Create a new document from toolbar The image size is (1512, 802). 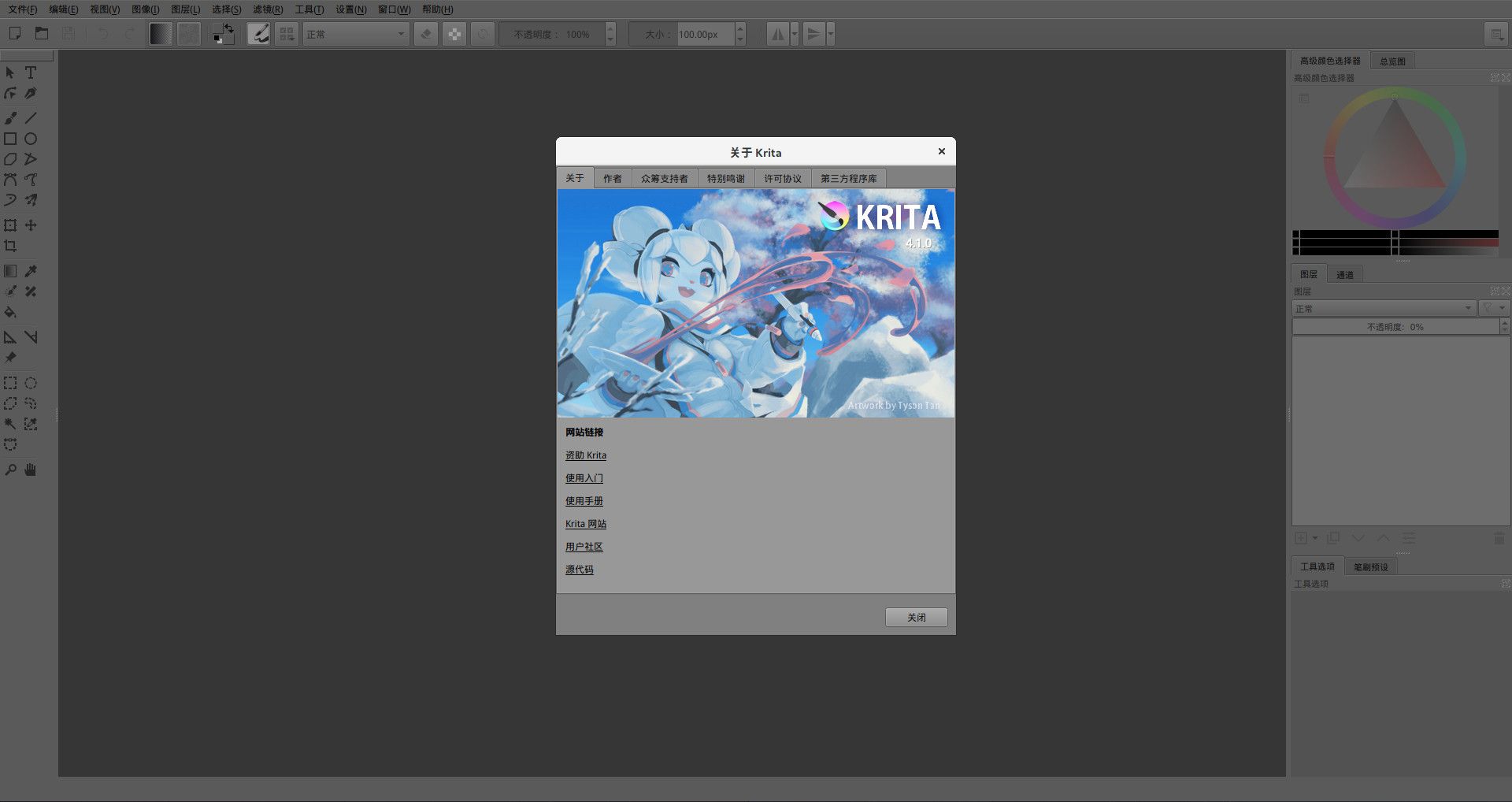coord(14,34)
